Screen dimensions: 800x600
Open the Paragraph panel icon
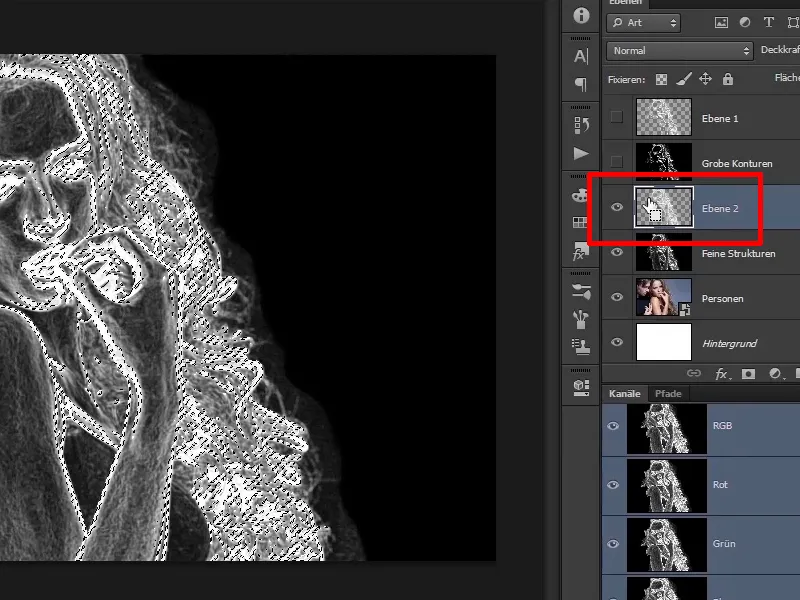click(x=581, y=84)
